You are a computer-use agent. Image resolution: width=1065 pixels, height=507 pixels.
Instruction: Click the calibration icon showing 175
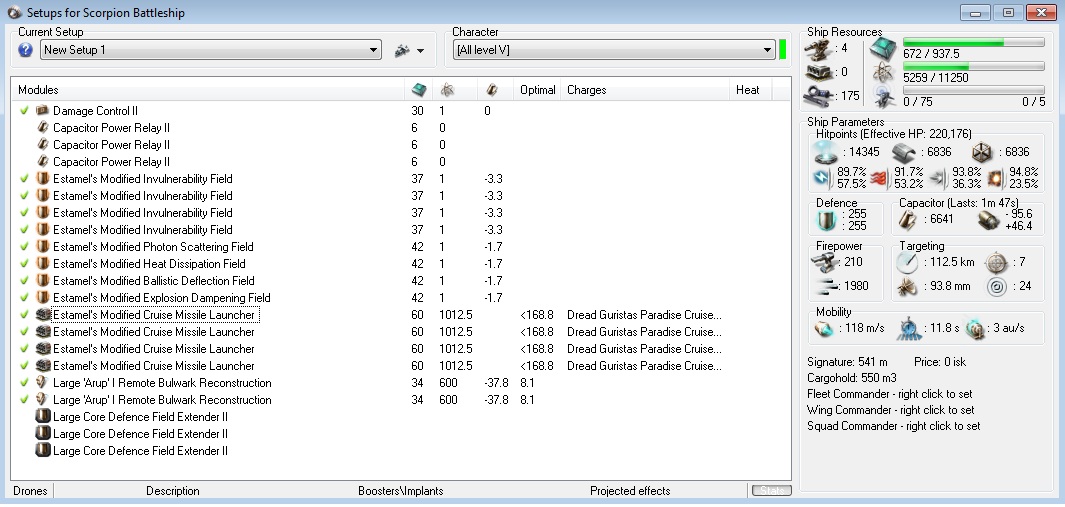click(818, 96)
